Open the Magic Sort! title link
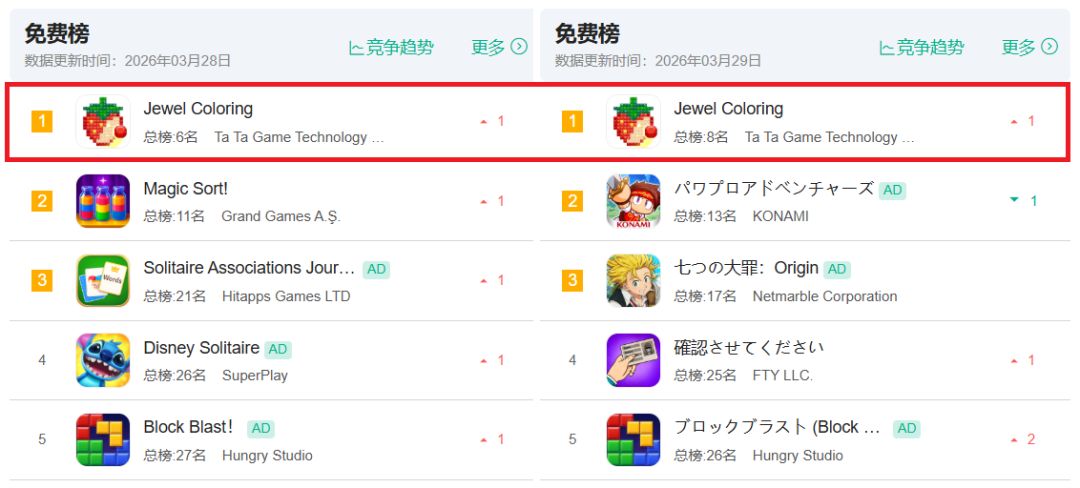 186,189
